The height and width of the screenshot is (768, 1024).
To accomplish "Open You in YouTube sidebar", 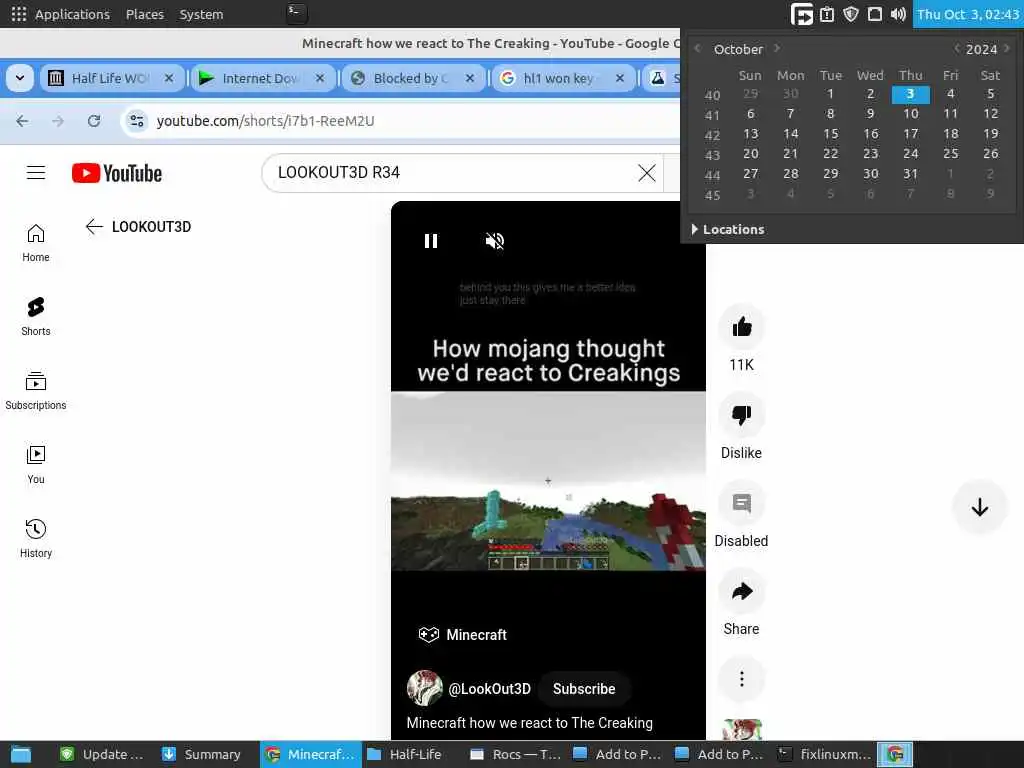I will (36, 464).
